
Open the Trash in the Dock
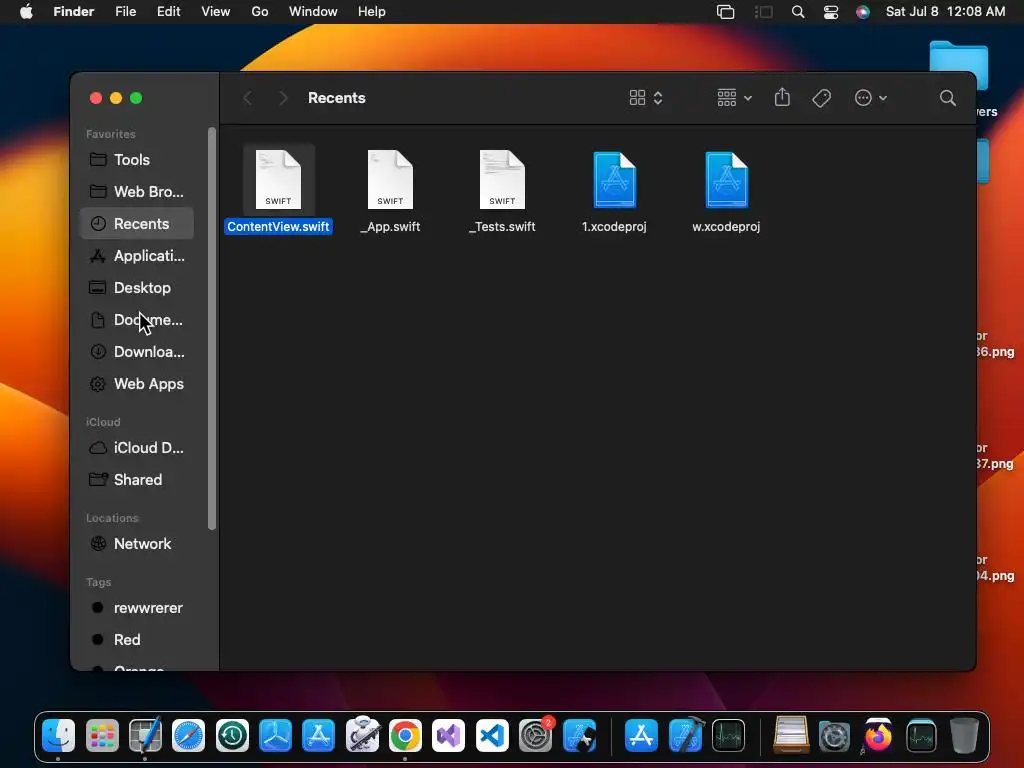pyautogui.click(x=964, y=736)
